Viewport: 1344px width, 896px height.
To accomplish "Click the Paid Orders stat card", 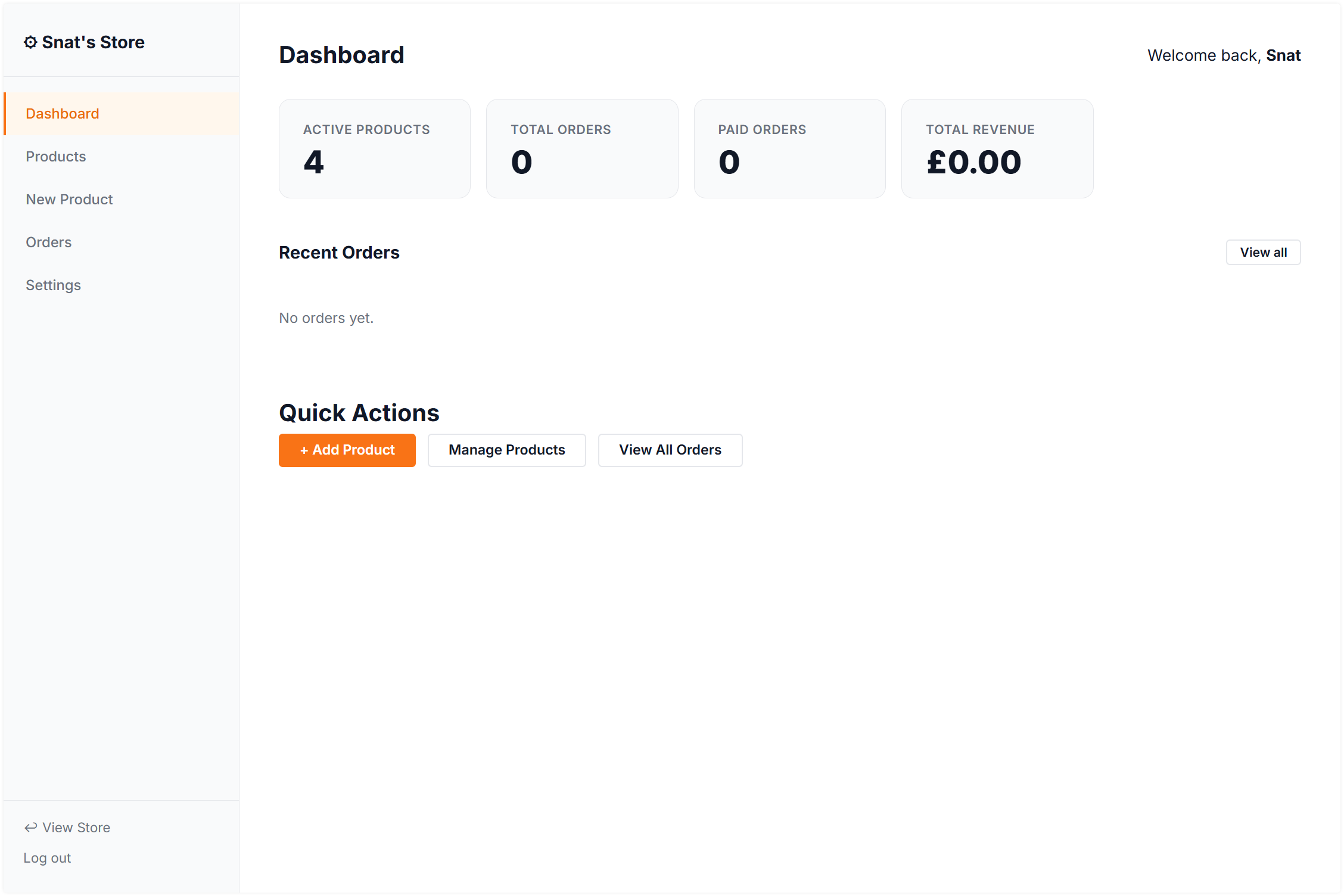I will (x=789, y=148).
